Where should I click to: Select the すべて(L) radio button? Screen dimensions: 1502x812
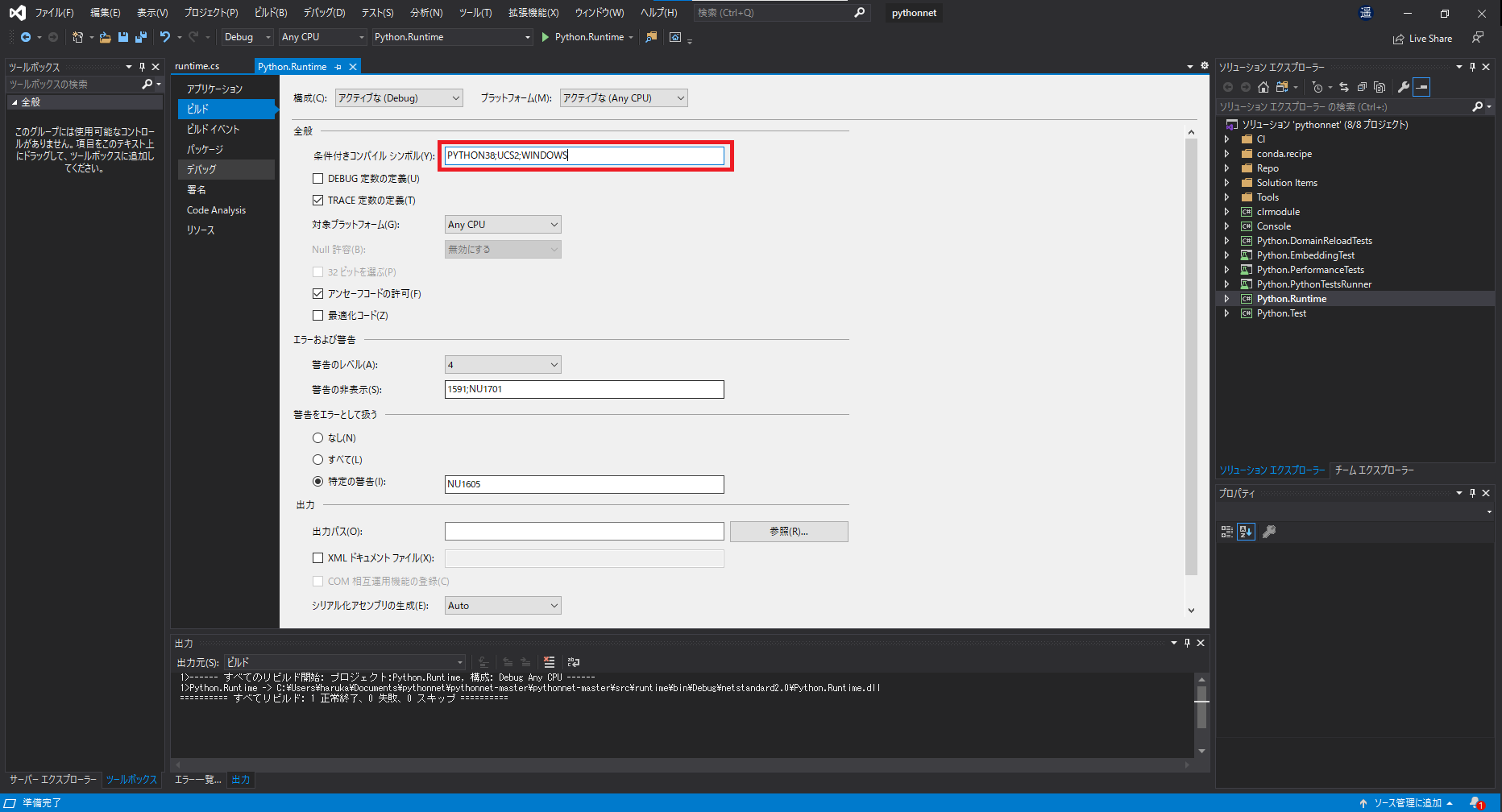pyautogui.click(x=317, y=460)
